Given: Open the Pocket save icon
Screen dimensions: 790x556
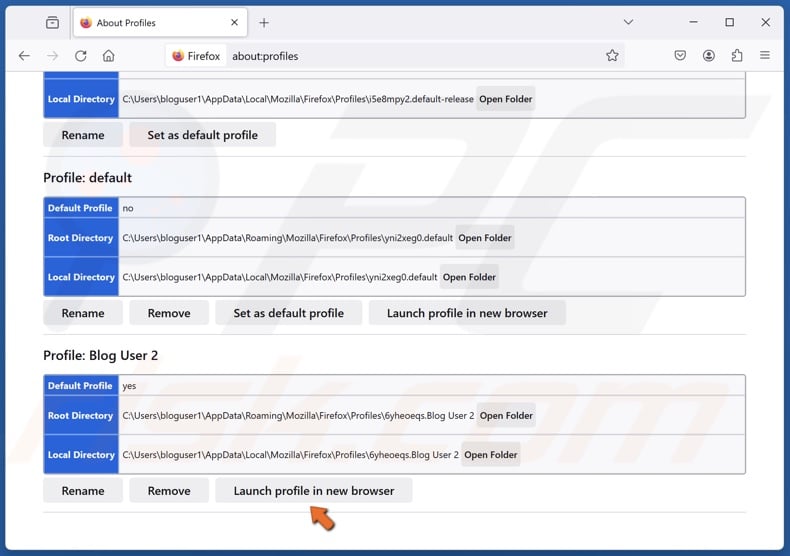Looking at the screenshot, I should [x=680, y=55].
